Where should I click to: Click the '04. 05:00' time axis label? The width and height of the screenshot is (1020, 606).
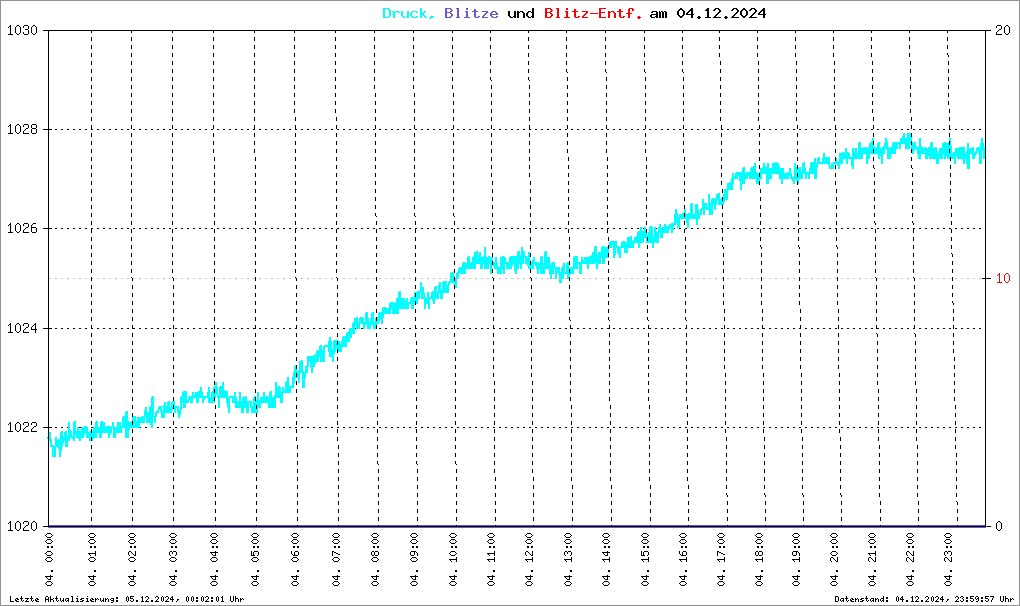pos(255,560)
